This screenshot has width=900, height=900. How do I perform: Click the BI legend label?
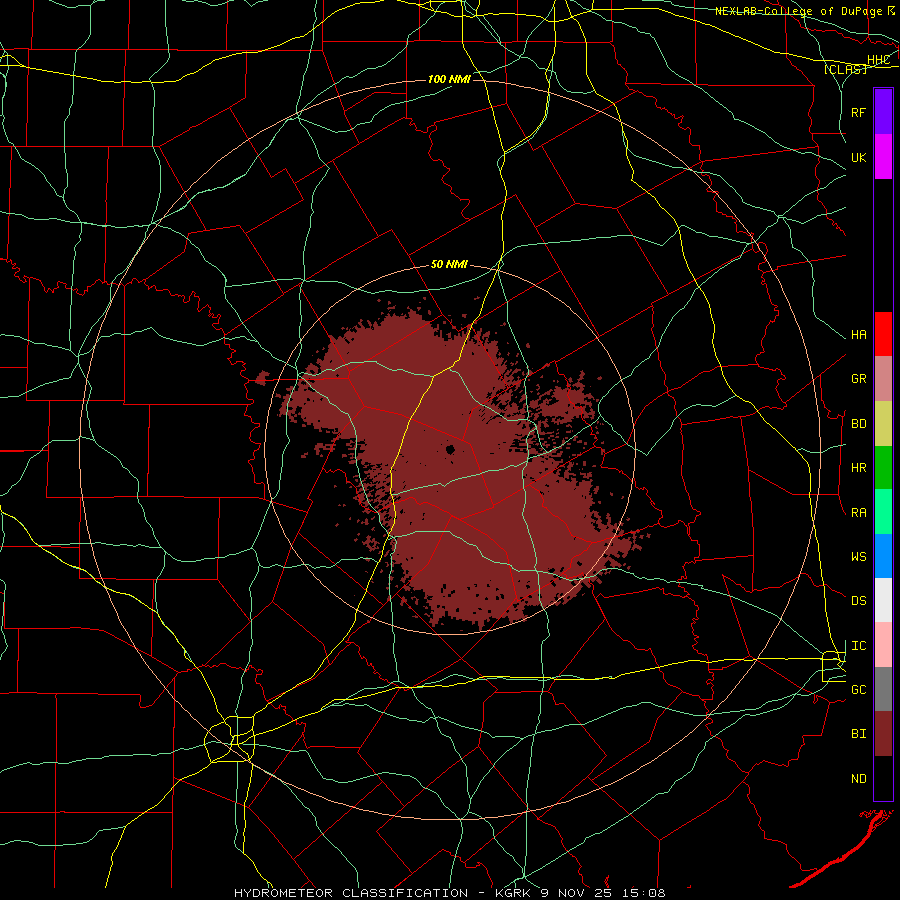coord(858,734)
